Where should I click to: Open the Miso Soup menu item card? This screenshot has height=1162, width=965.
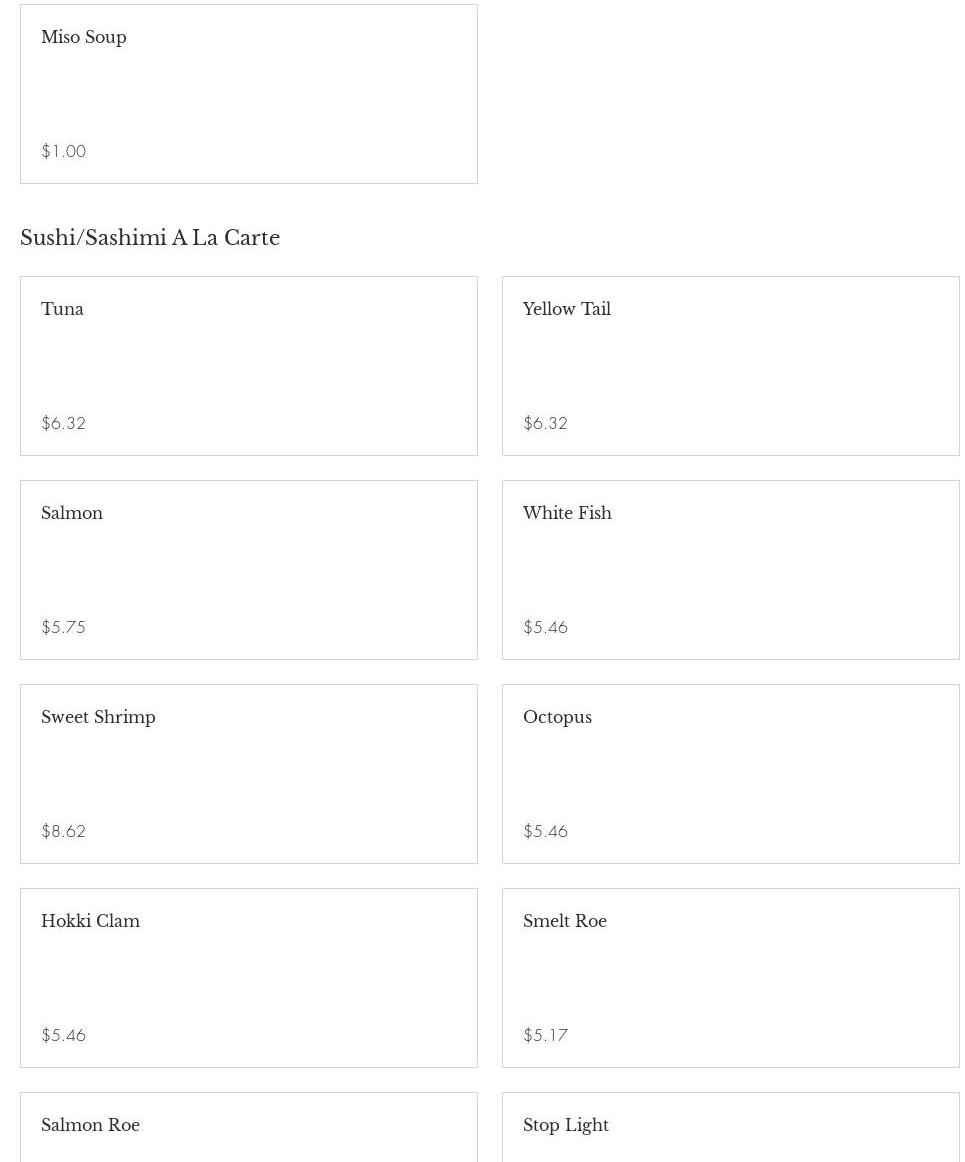(x=248, y=94)
